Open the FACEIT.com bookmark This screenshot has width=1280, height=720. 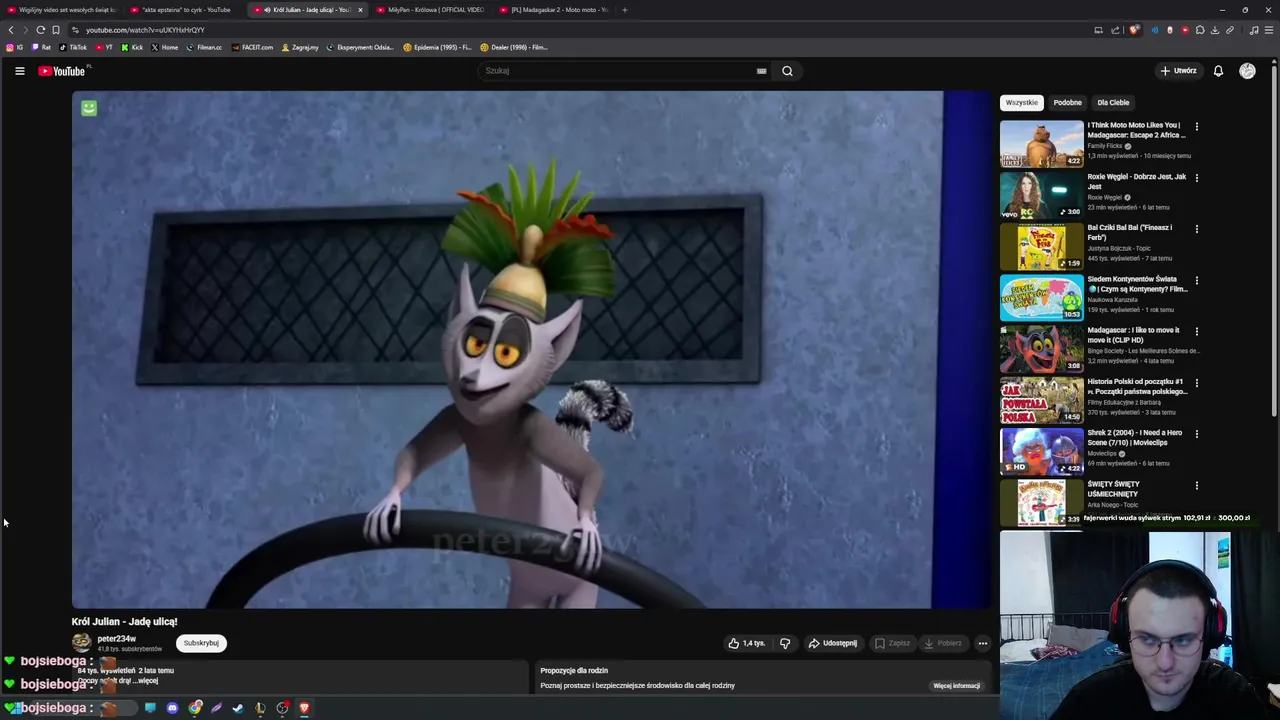click(x=252, y=47)
